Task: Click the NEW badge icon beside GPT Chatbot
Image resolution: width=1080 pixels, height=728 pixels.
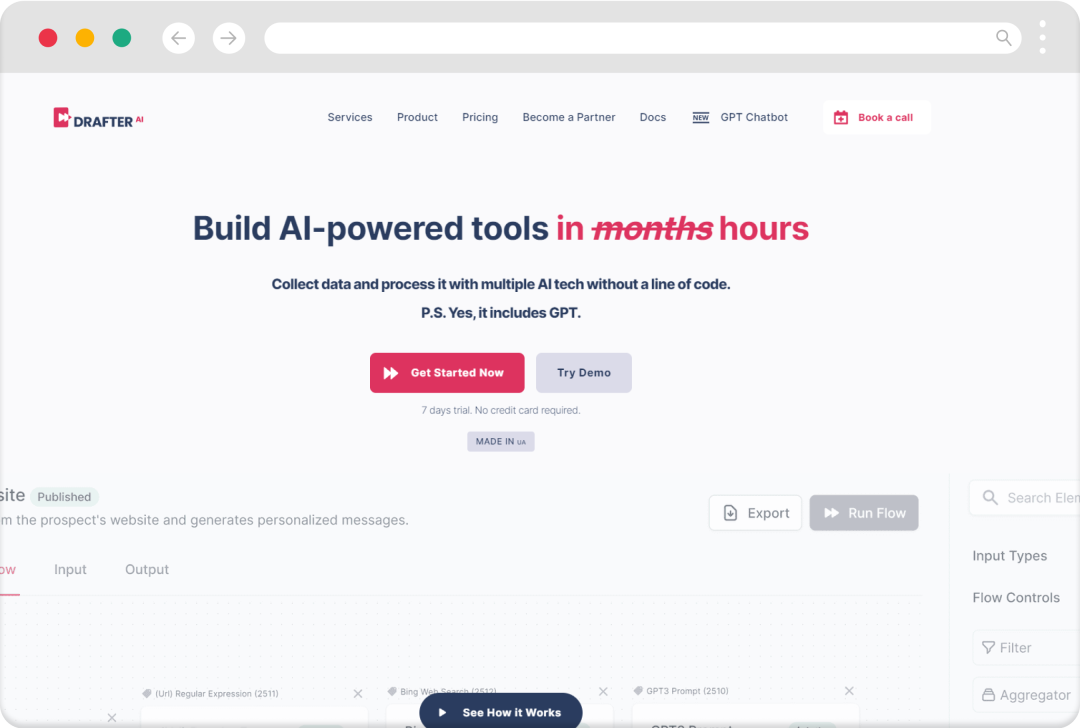Action: [x=700, y=118]
